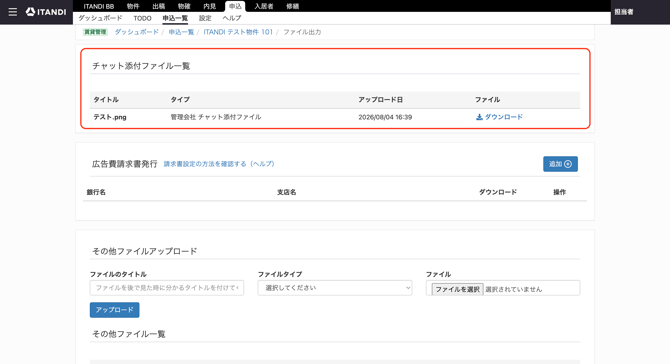Open 請求書設定の方法を確認する help link
Screen dimensions: 670x364
coord(219,164)
